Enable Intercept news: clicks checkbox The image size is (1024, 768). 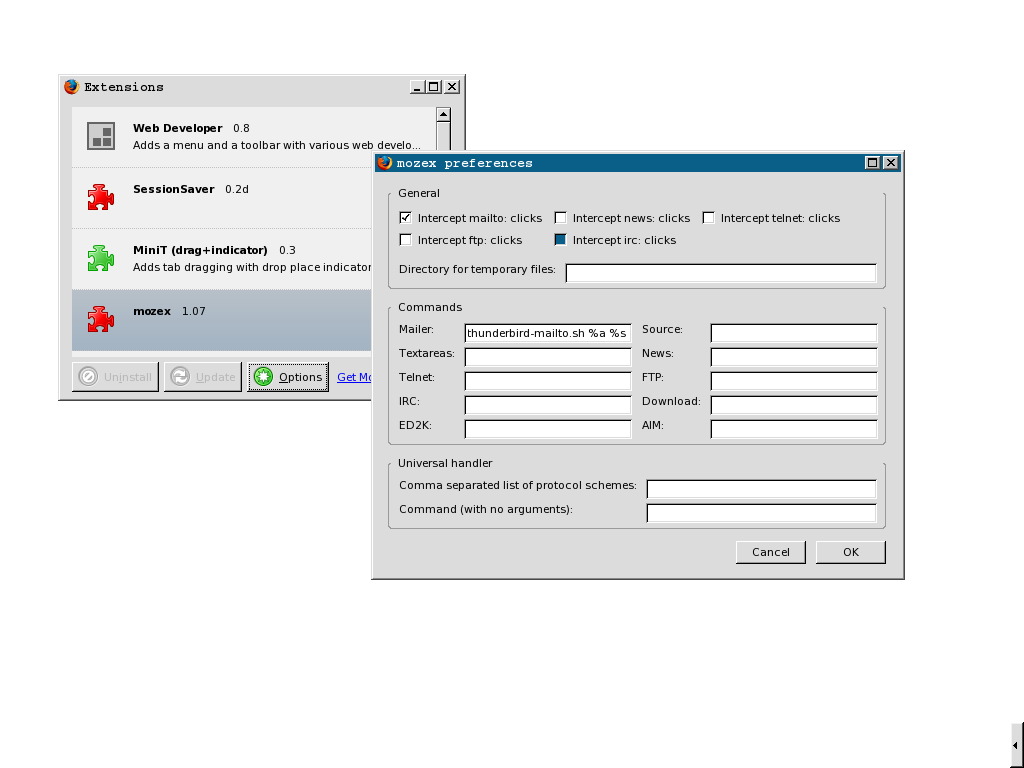pos(561,218)
